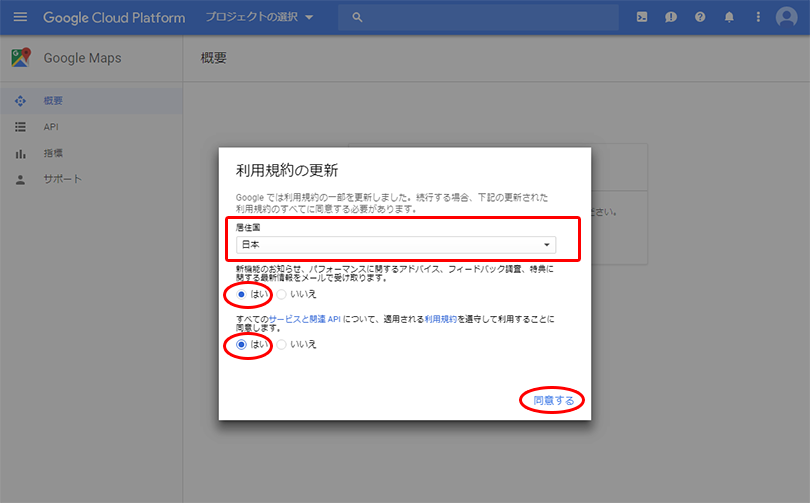Image resolution: width=810 pixels, height=503 pixels.
Task: Click the feedback speech bubble icon
Action: pos(671,17)
